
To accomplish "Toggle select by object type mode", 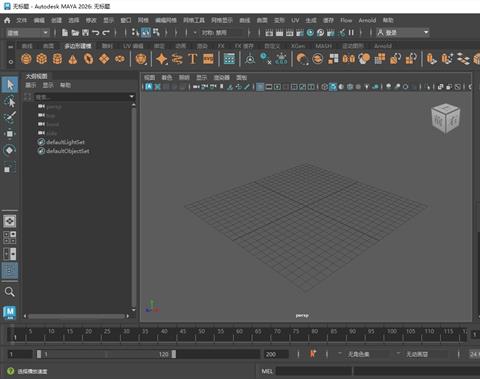I will point(146,33).
